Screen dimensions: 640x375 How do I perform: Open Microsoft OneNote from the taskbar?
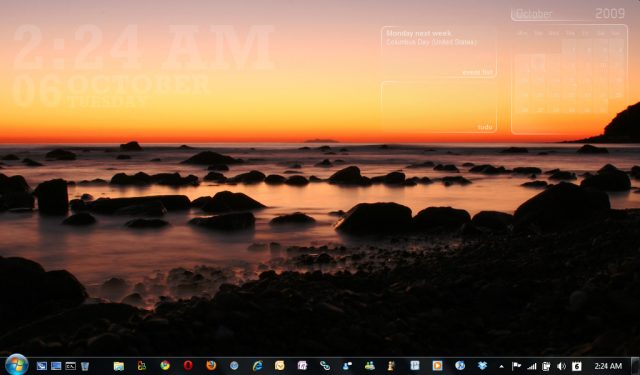[x=302, y=366]
